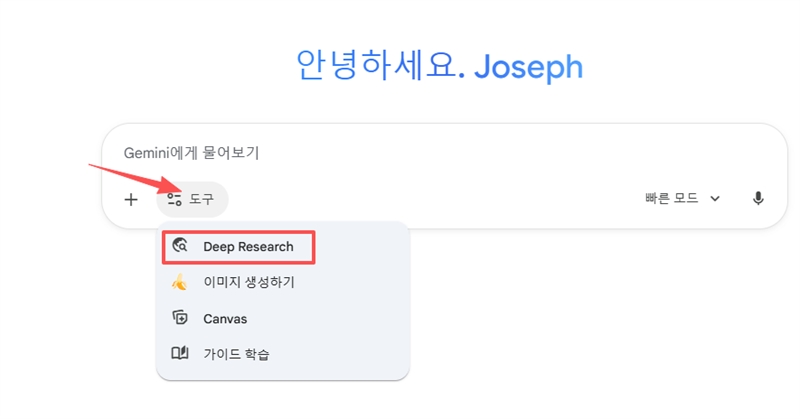Select the Canvas text entry
The height and width of the screenshot is (419, 800).
225,318
